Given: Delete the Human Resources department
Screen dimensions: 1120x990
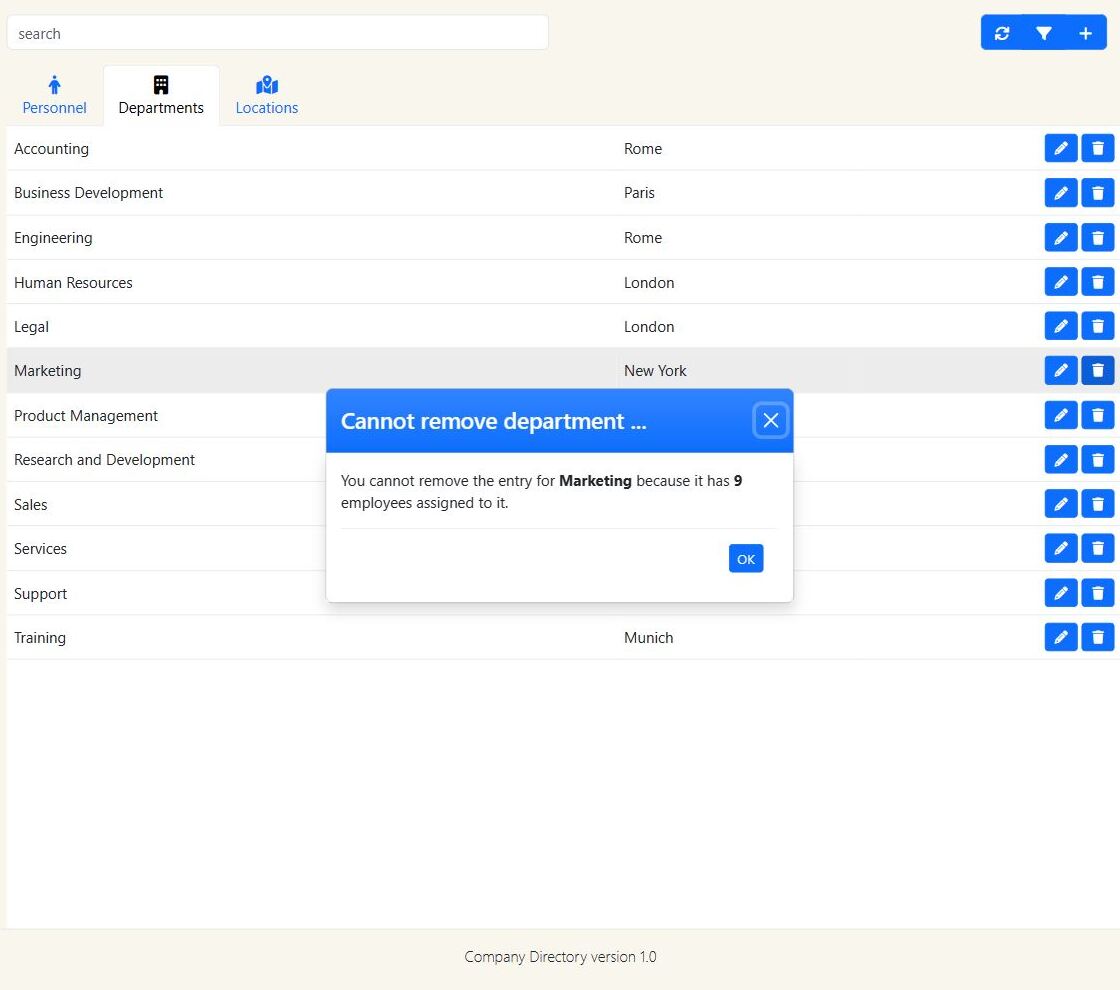Looking at the screenshot, I should (1097, 282).
